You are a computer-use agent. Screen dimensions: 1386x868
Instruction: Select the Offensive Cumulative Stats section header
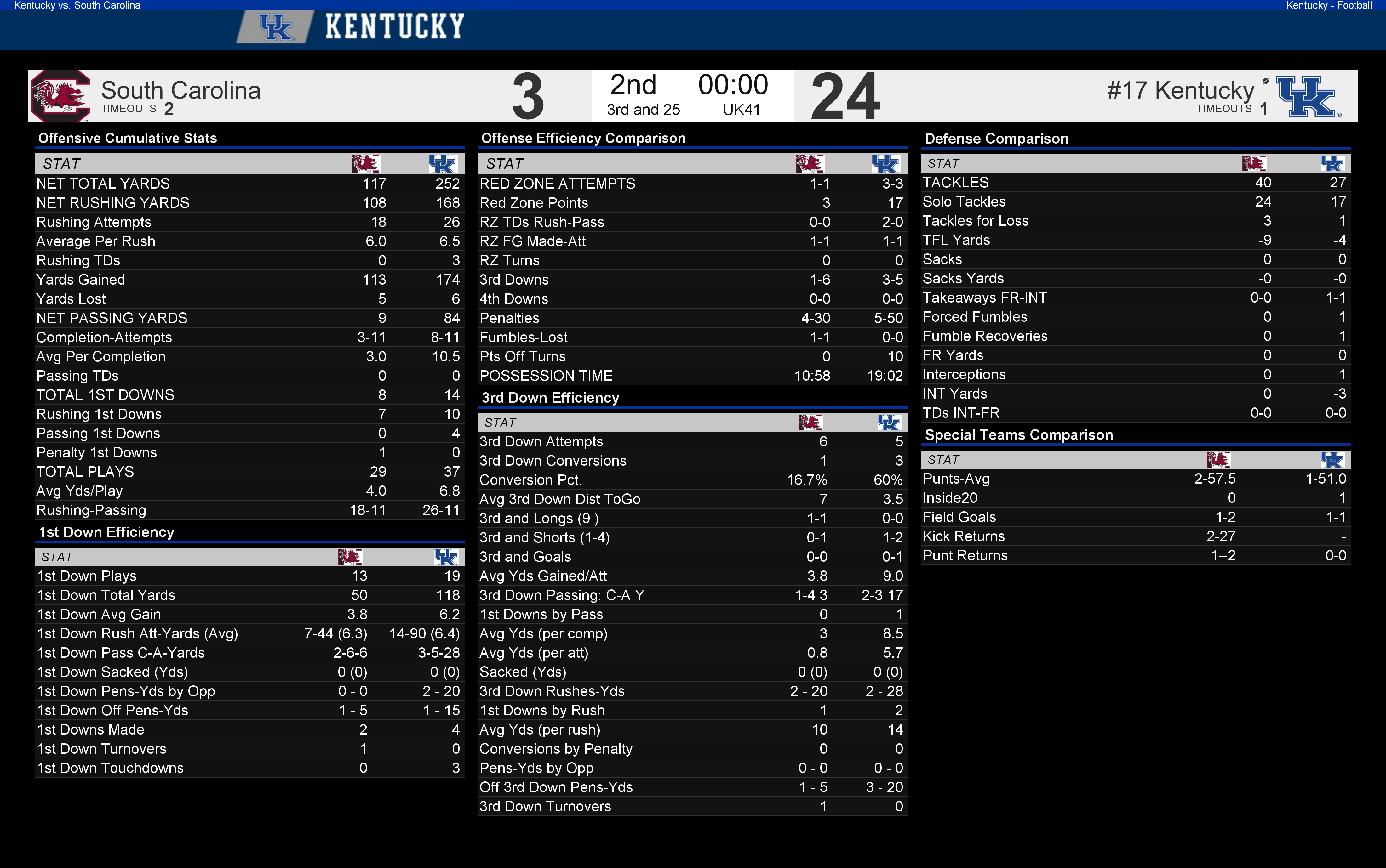128,138
